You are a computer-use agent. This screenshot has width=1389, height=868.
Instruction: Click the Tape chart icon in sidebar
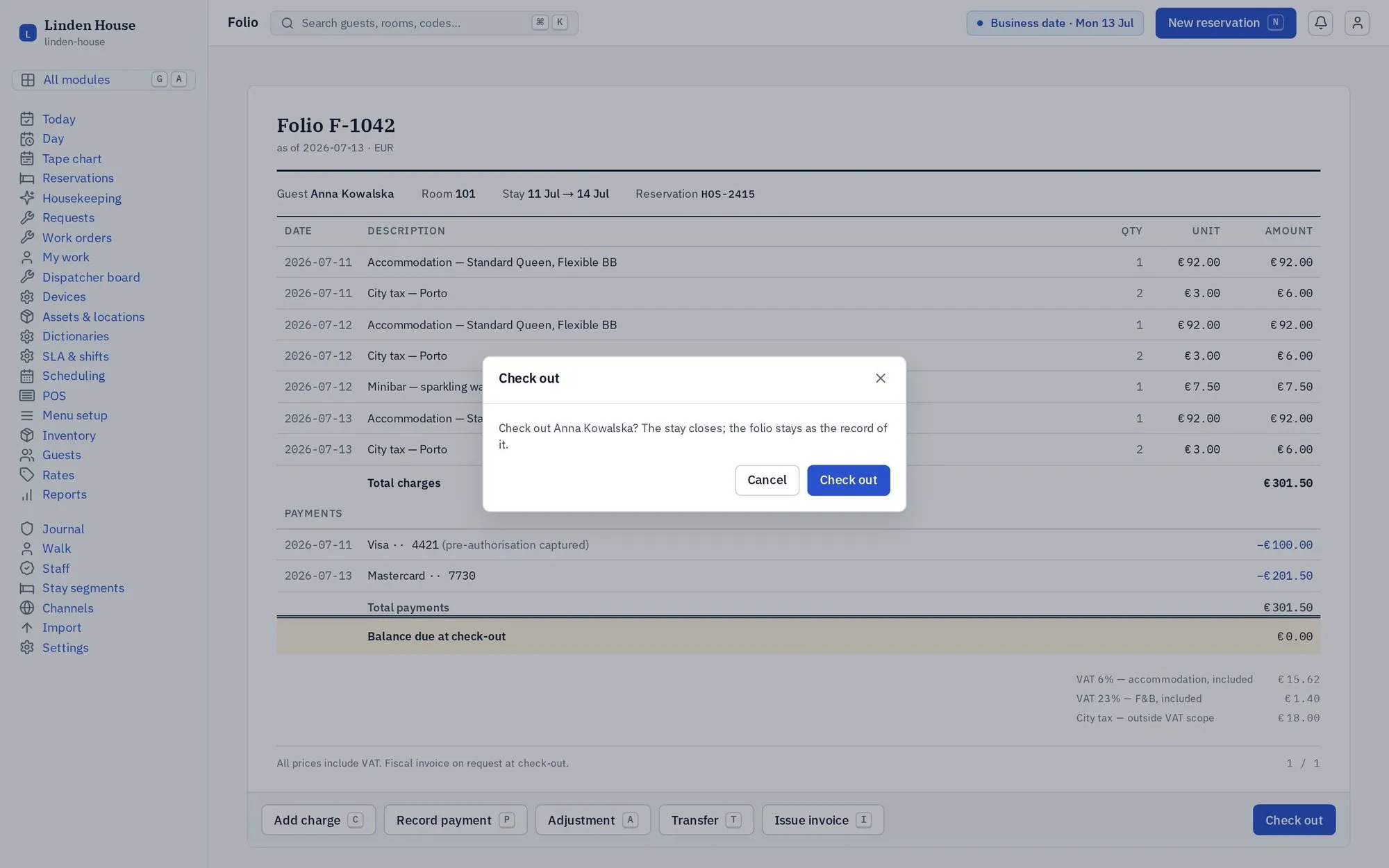[27, 159]
